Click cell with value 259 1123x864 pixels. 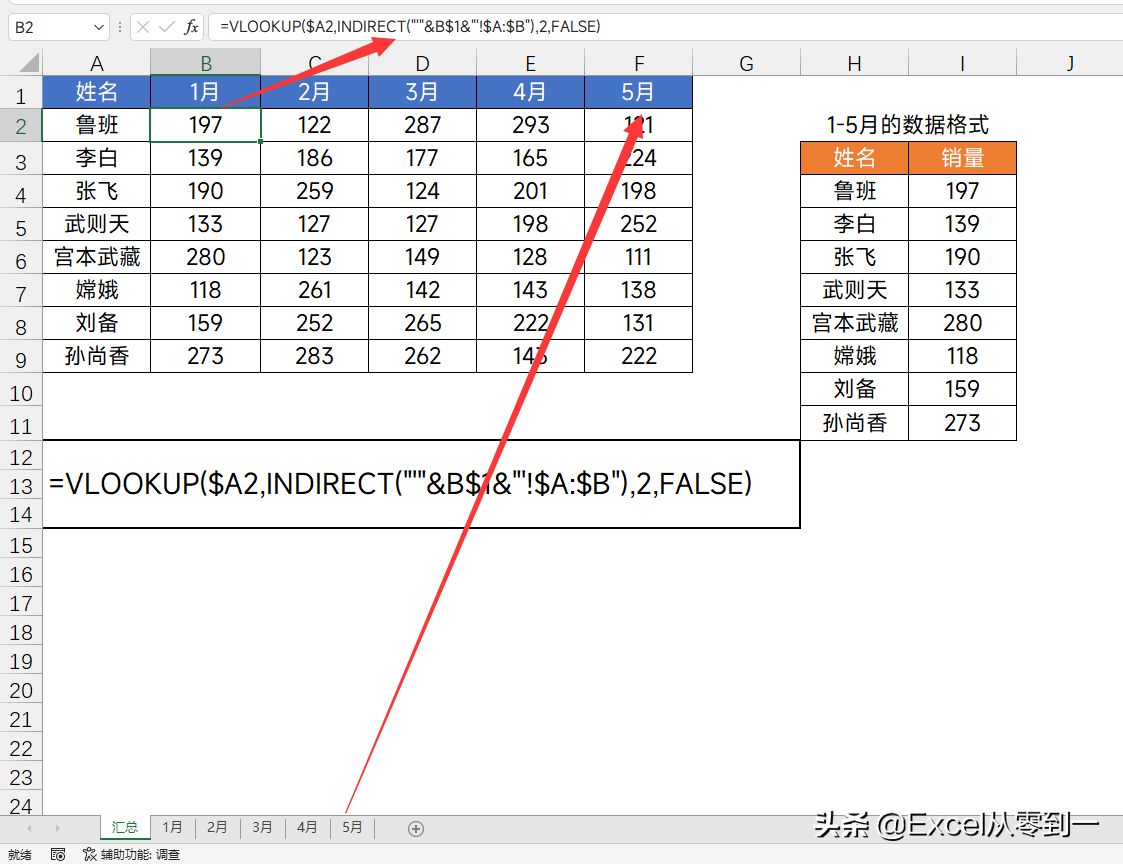coord(314,191)
